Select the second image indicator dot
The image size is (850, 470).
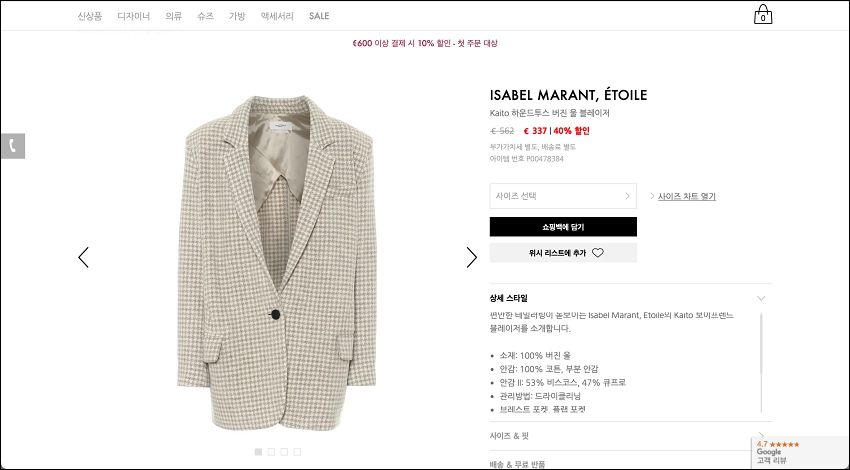tap(271, 452)
